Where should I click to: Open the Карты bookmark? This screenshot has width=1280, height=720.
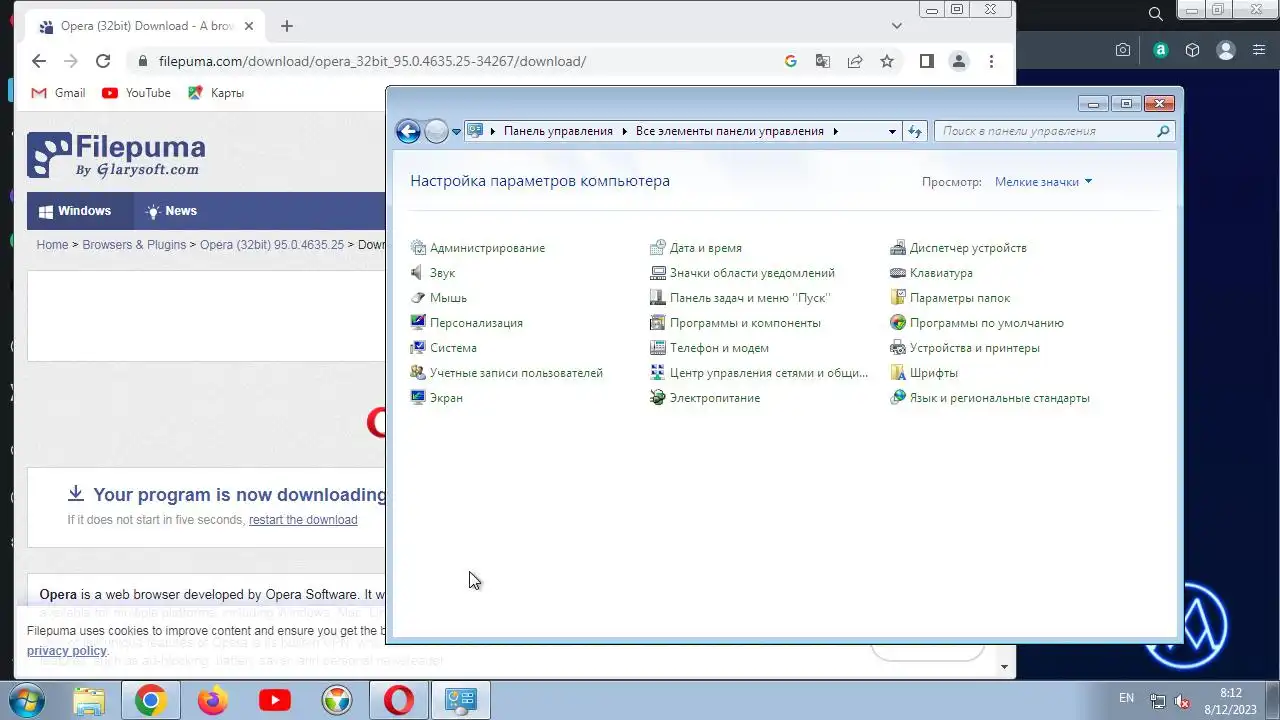click(216, 93)
